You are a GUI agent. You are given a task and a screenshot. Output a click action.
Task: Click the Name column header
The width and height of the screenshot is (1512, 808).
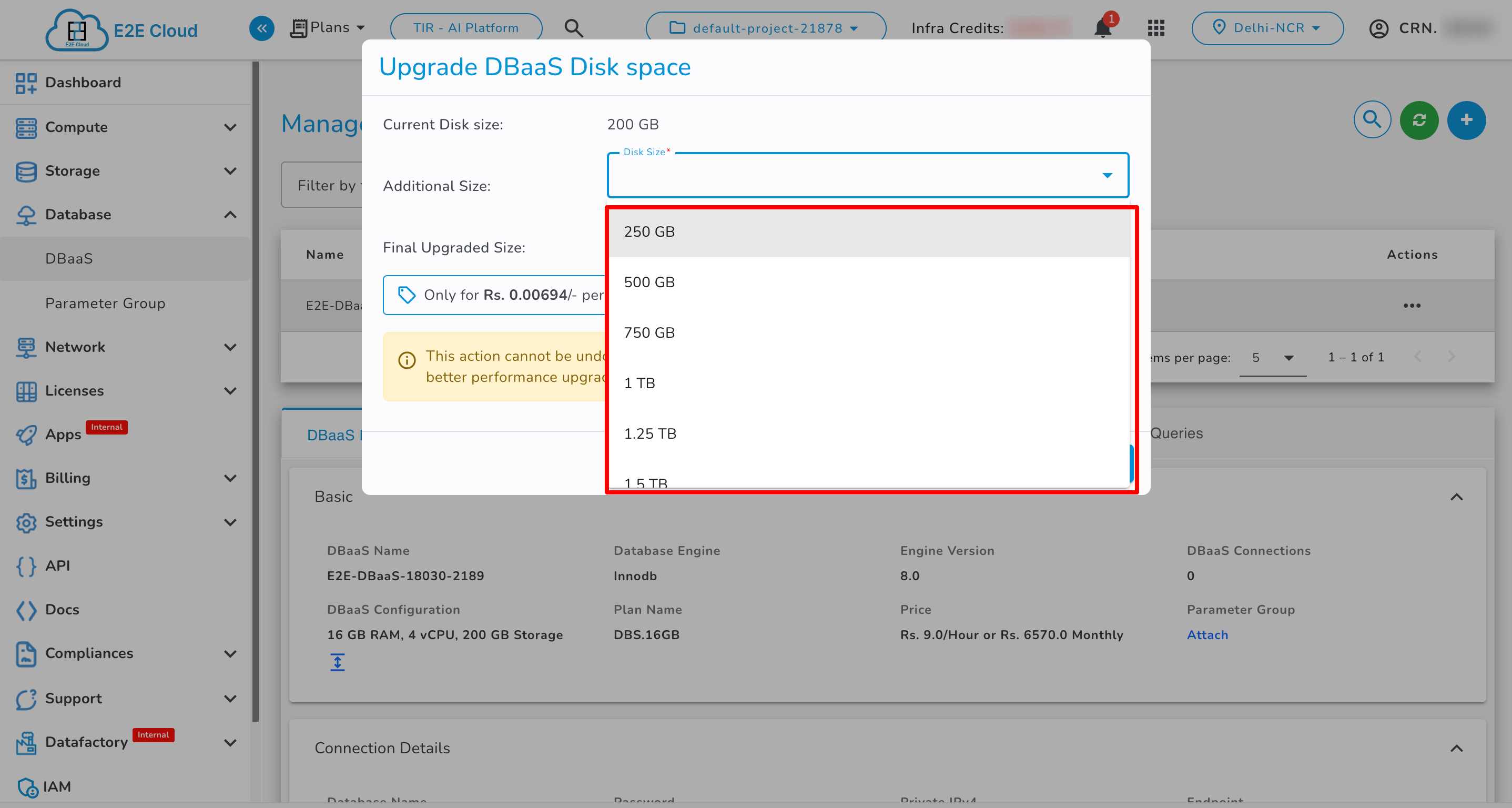(x=324, y=254)
